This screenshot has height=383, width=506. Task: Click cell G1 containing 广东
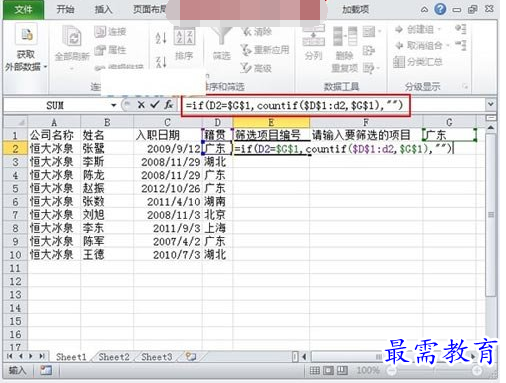coord(449,135)
